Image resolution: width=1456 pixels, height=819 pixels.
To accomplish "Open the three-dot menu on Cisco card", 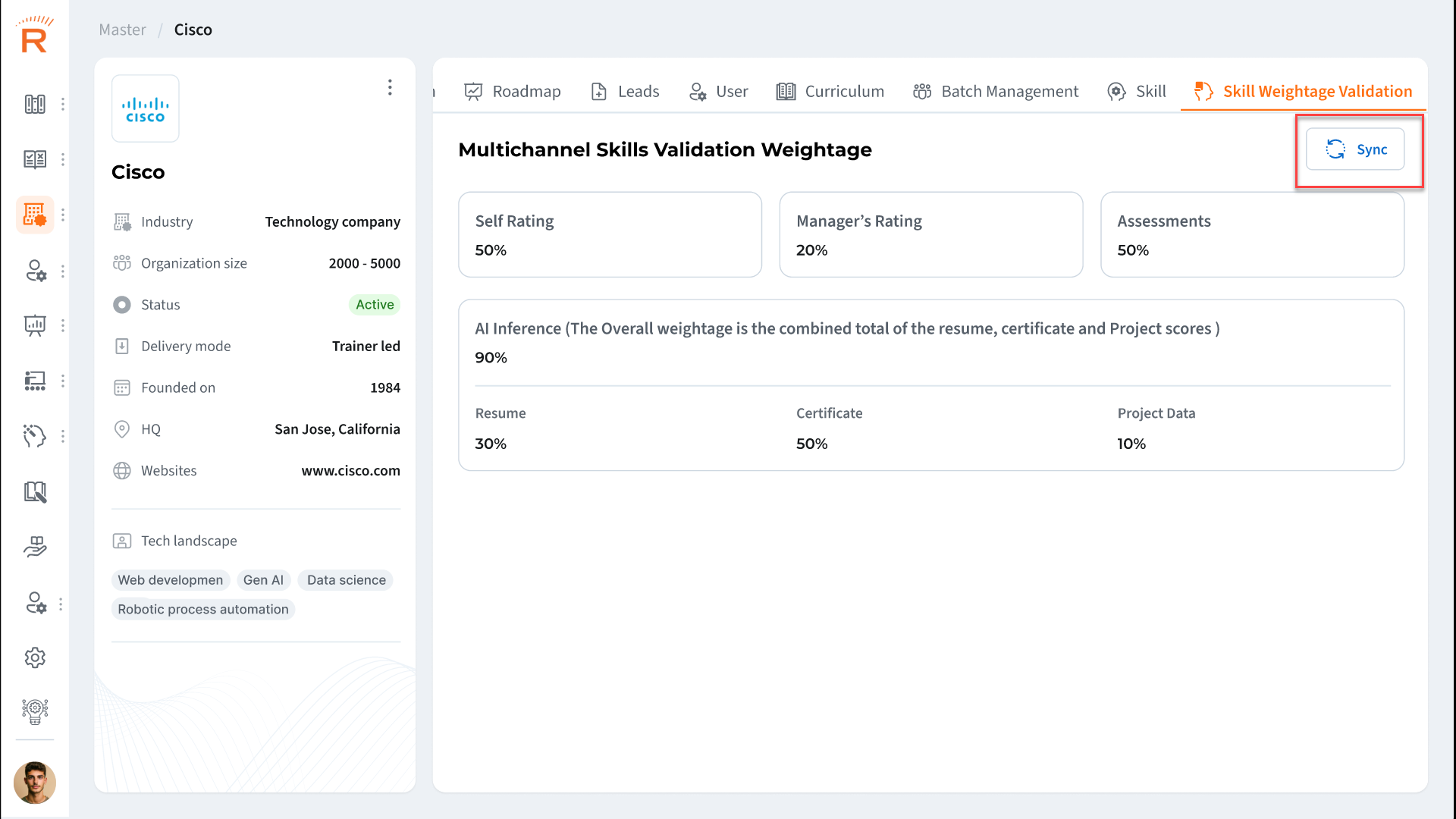I will (x=390, y=87).
